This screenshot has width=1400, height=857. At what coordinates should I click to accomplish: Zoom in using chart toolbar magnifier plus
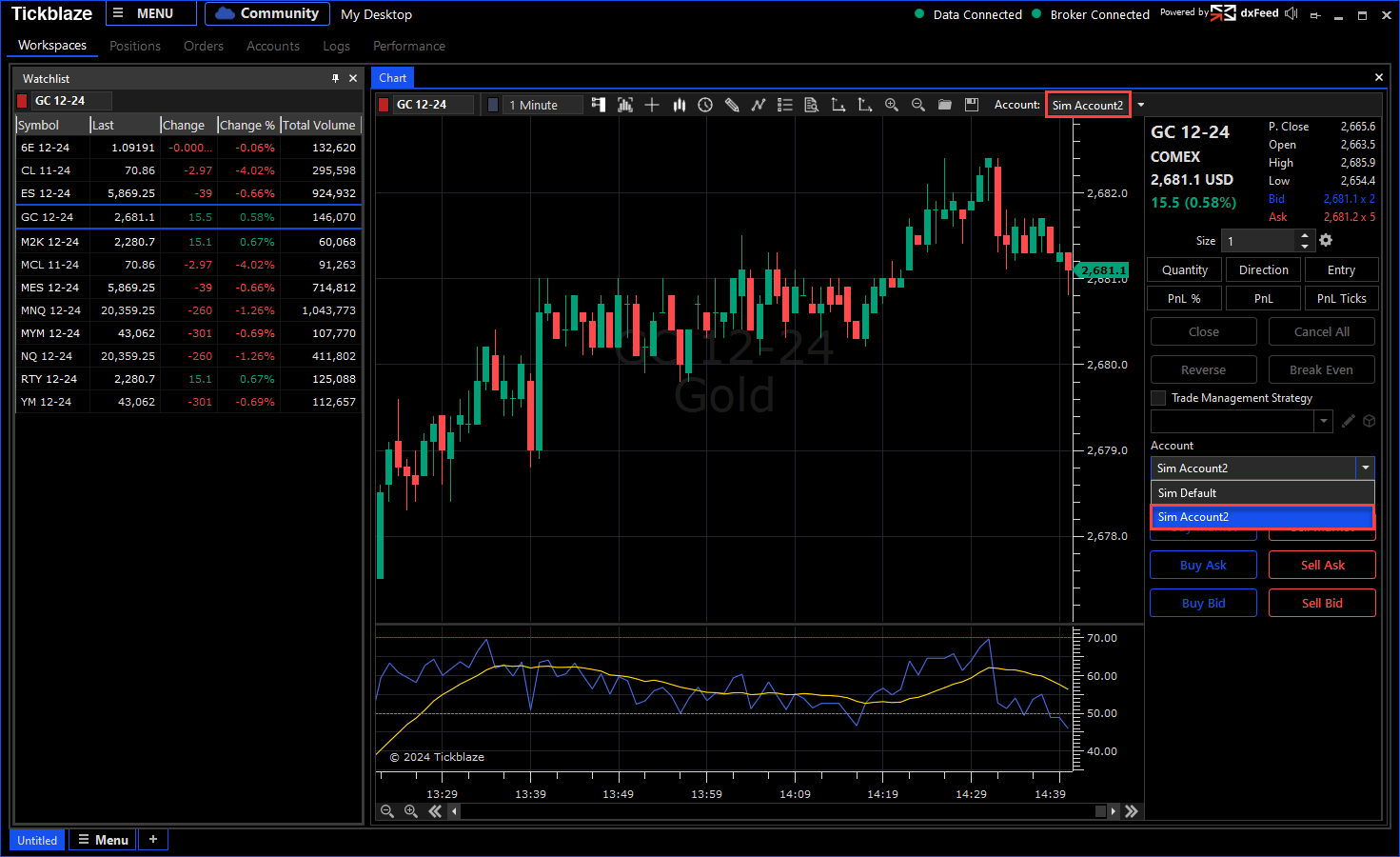tap(892, 105)
